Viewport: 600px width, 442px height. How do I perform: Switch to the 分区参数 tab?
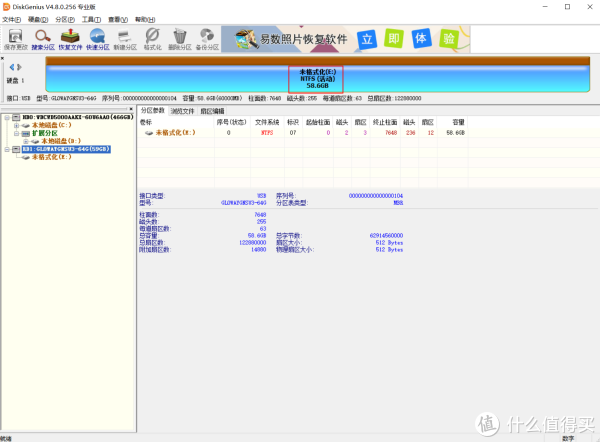pyautogui.click(x=152, y=111)
